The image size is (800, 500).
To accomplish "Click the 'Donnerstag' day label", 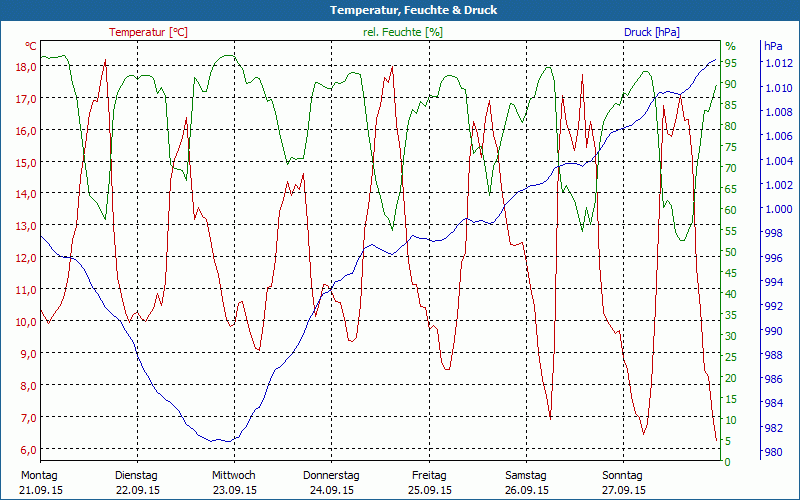I will pos(331,476).
